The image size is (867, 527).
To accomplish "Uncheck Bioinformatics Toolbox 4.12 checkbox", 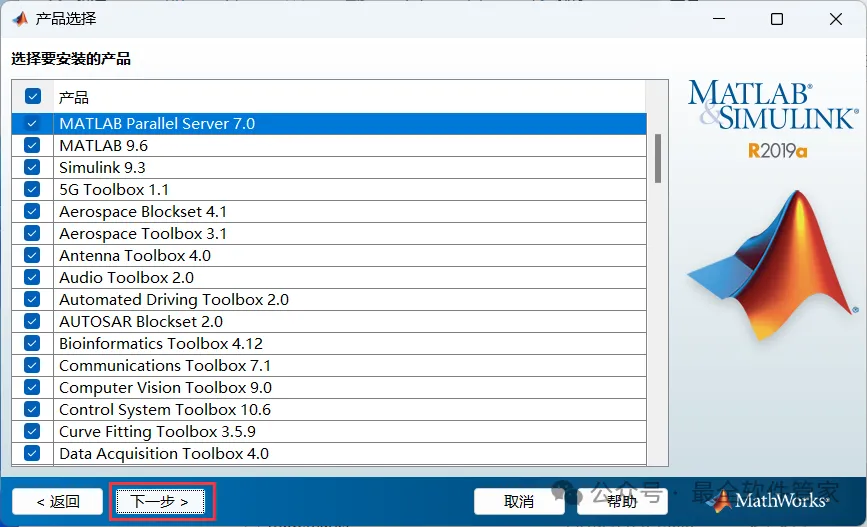I will click(32, 343).
